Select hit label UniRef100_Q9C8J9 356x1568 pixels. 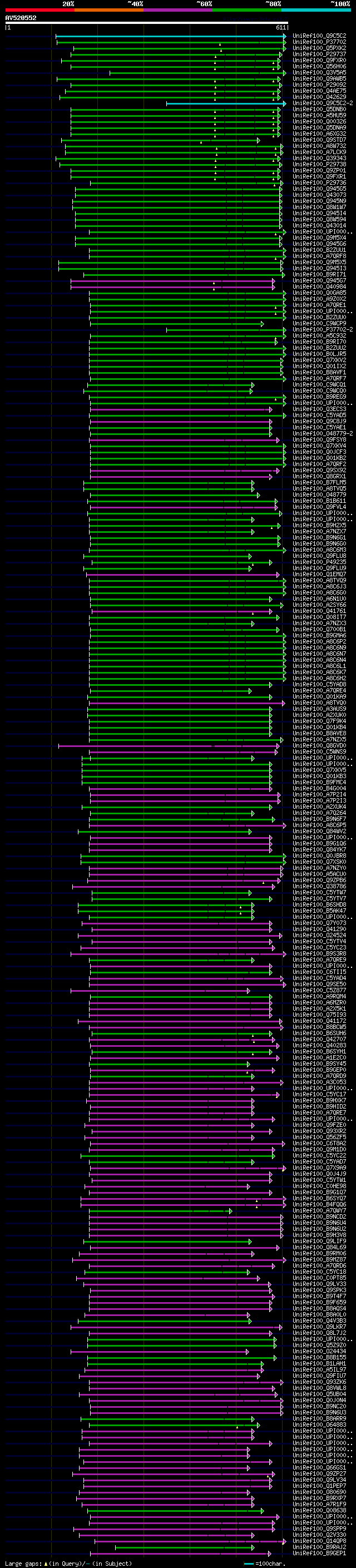coord(319,422)
